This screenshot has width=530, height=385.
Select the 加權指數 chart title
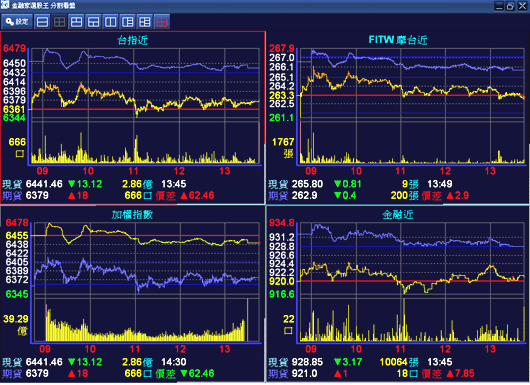132,215
